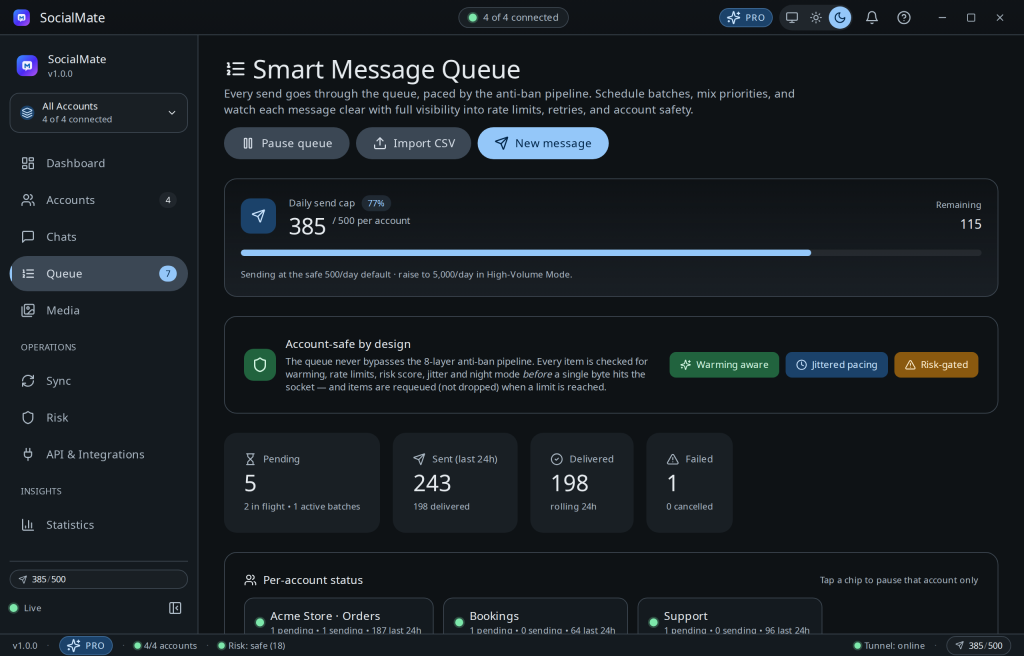Click the Smart Message Queue heading icon
Image resolution: width=1024 pixels, height=656 pixels.
(235, 69)
